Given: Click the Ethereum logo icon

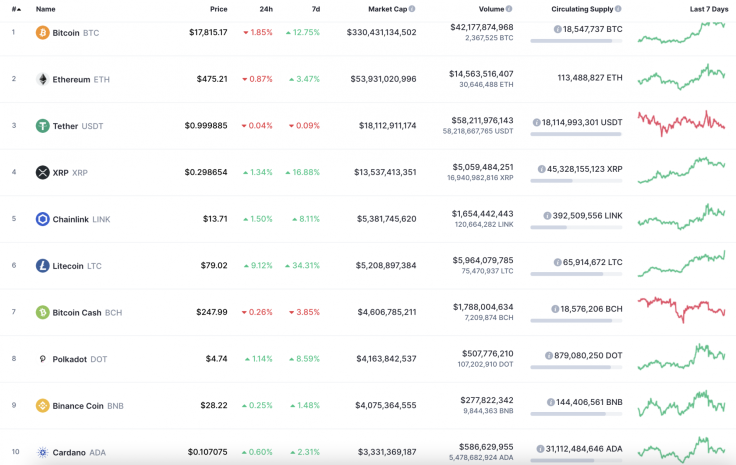Looking at the screenshot, I should 42,79.
